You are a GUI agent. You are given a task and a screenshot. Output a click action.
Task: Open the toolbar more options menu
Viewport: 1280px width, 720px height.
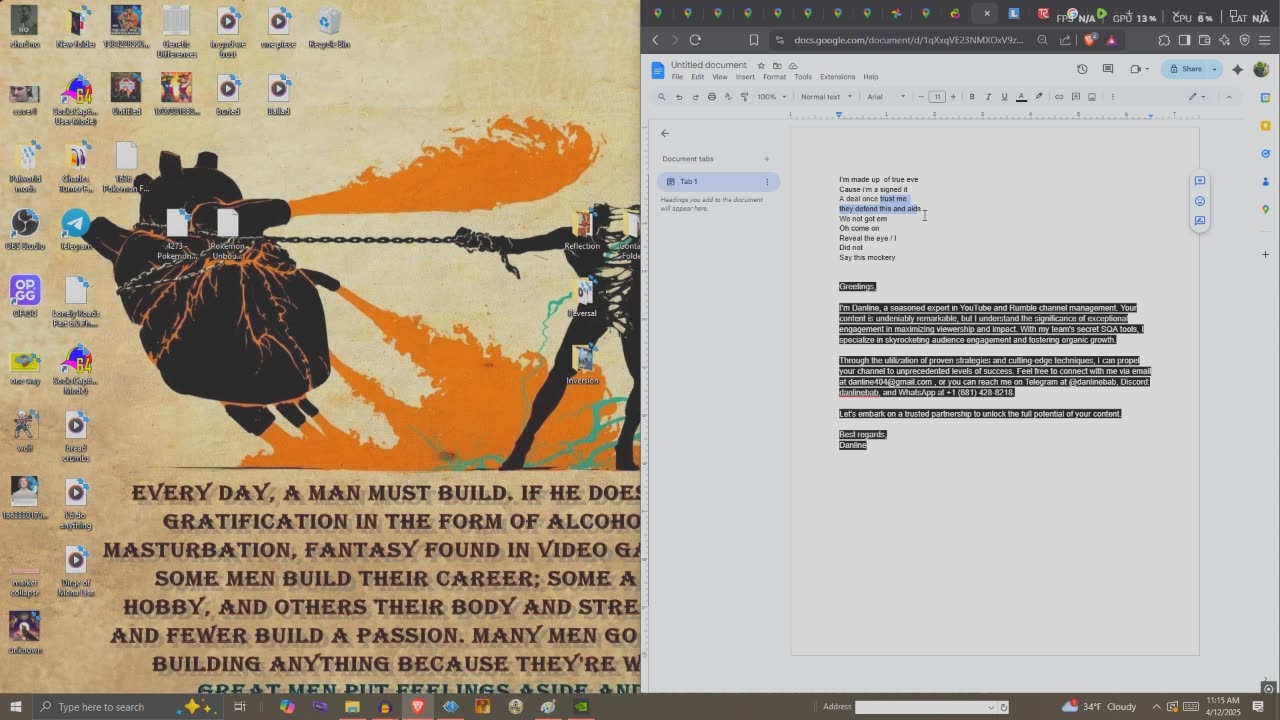(x=1112, y=97)
